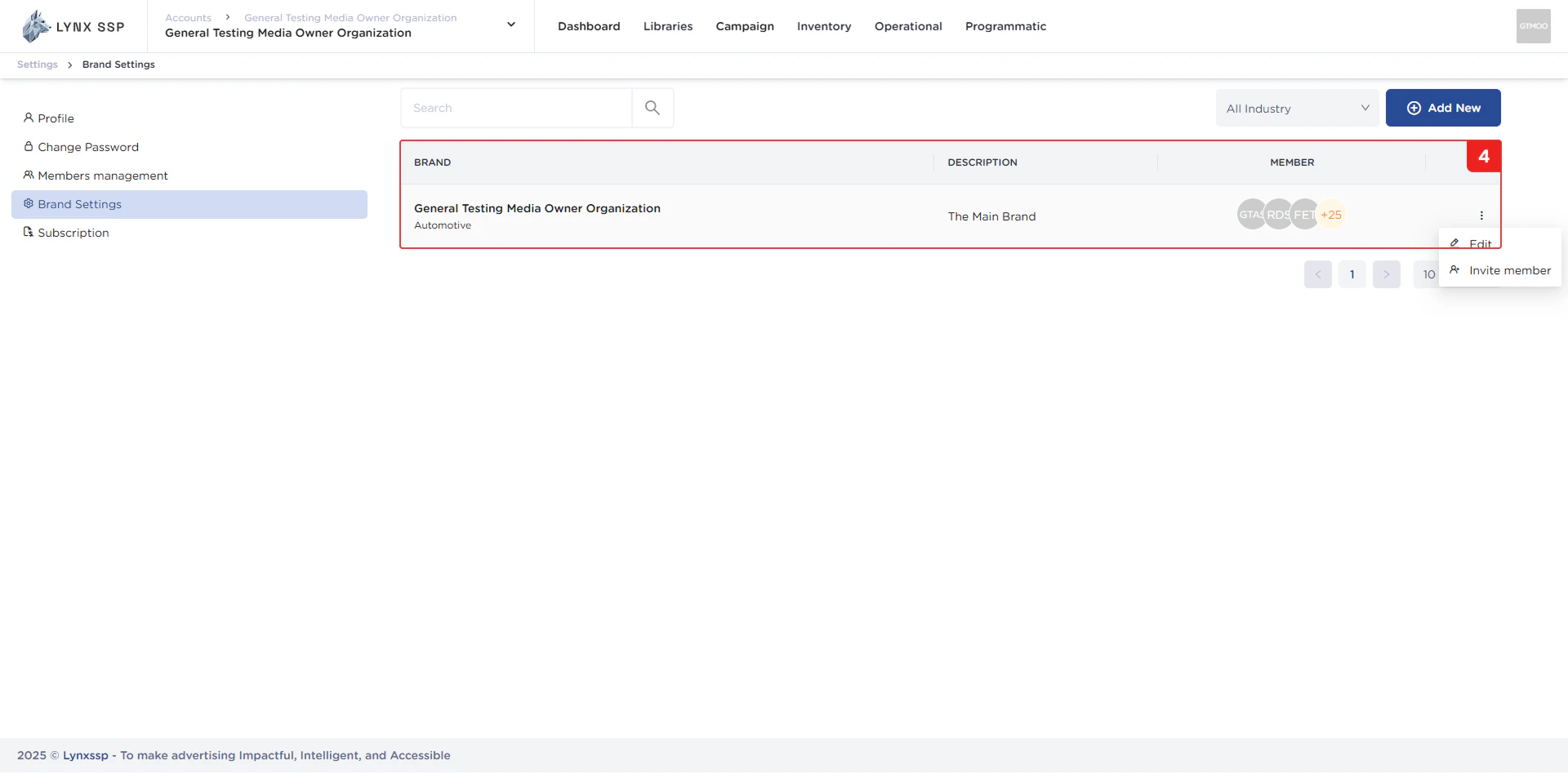Focus the brand Search input field

click(516, 108)
